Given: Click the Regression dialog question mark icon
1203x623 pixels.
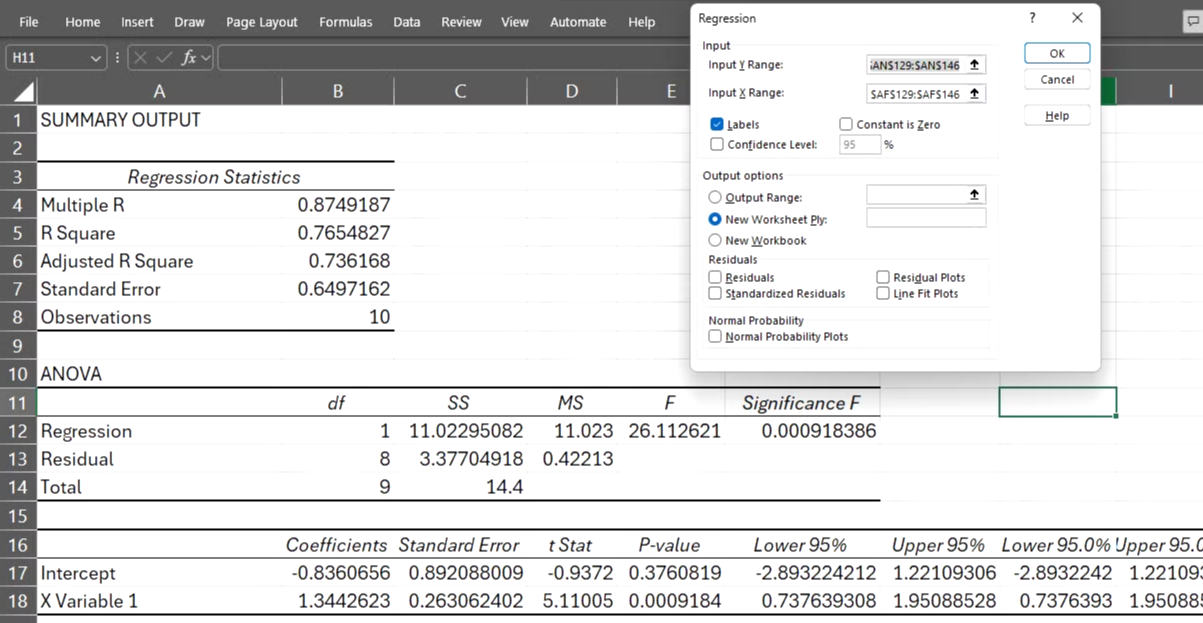Looking at the screenshot, I should [x=1033, y=18].
